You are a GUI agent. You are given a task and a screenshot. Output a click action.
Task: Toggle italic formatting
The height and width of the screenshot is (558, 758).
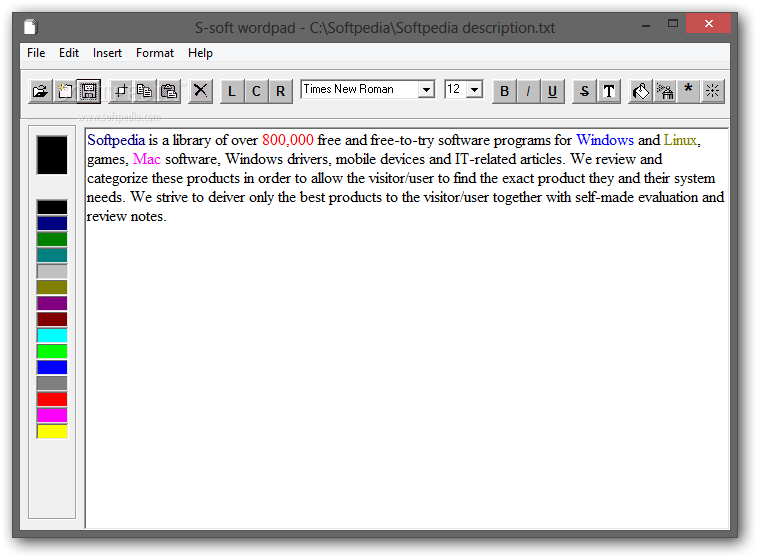tap(528, 91)
